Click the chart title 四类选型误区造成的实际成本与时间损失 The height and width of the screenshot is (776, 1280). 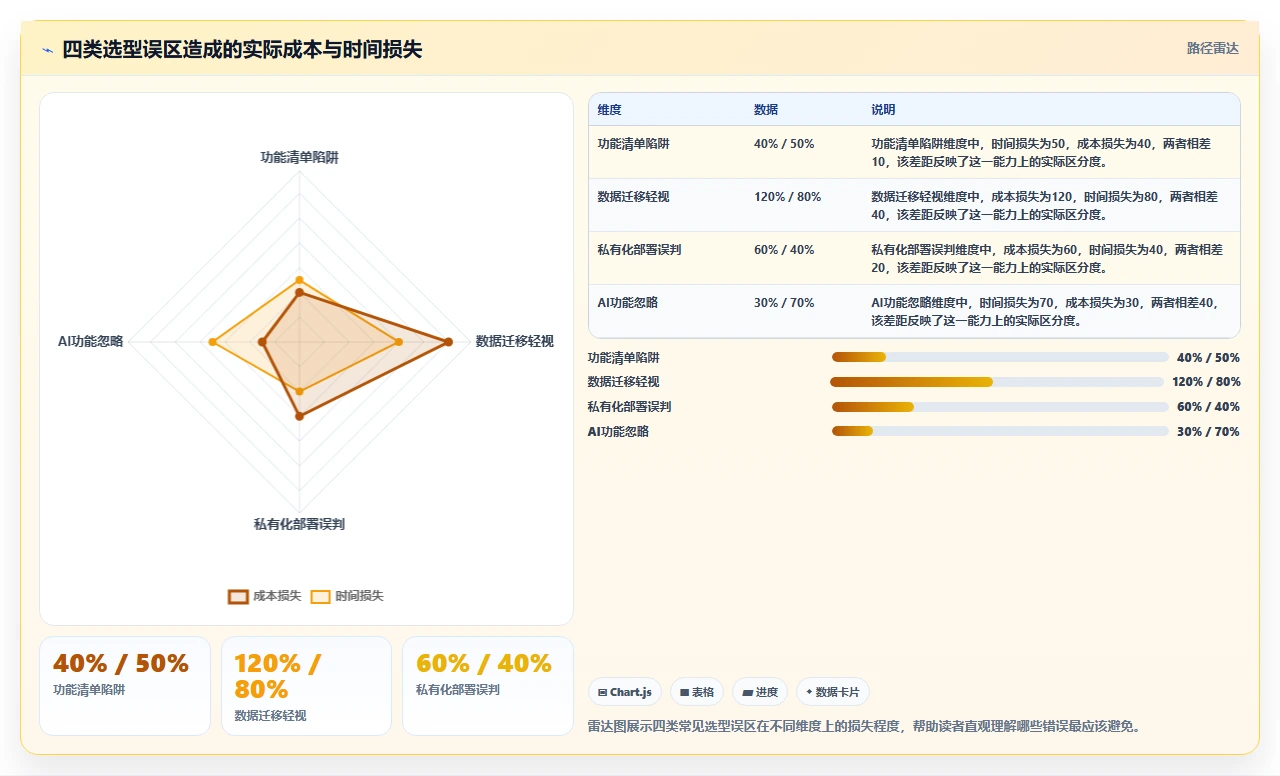coord(242,50)
